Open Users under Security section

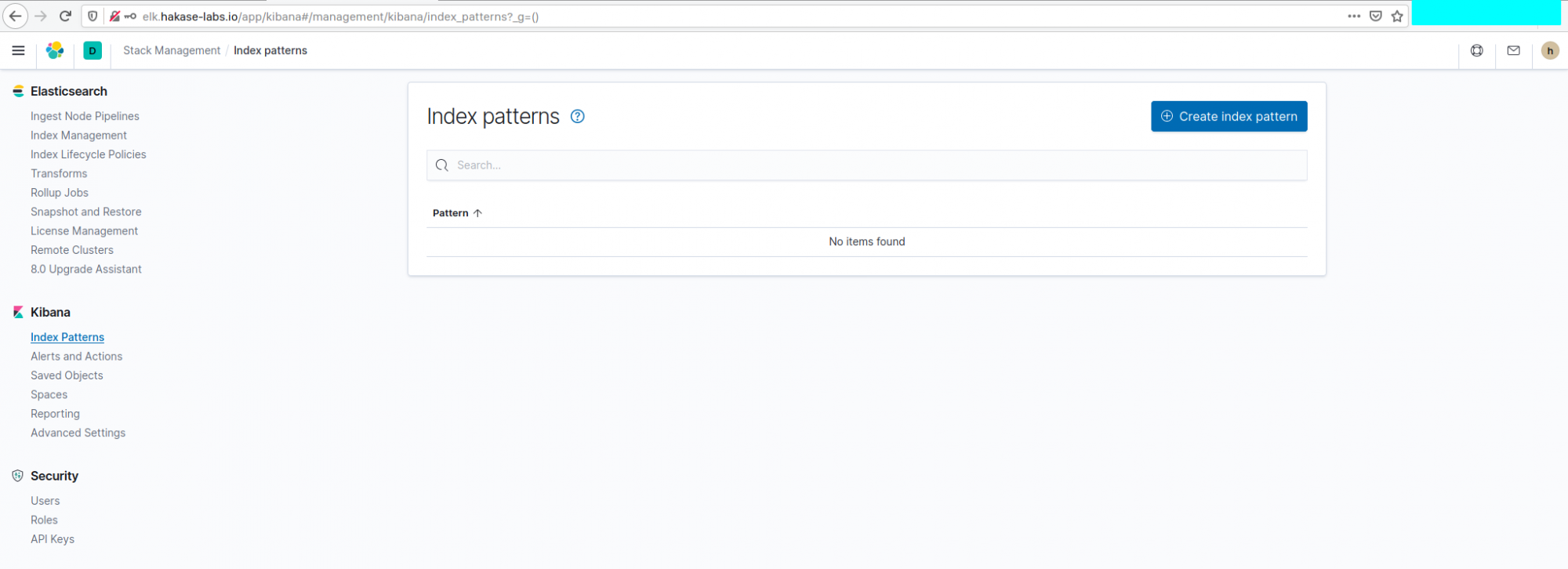[x=45, y=501]
